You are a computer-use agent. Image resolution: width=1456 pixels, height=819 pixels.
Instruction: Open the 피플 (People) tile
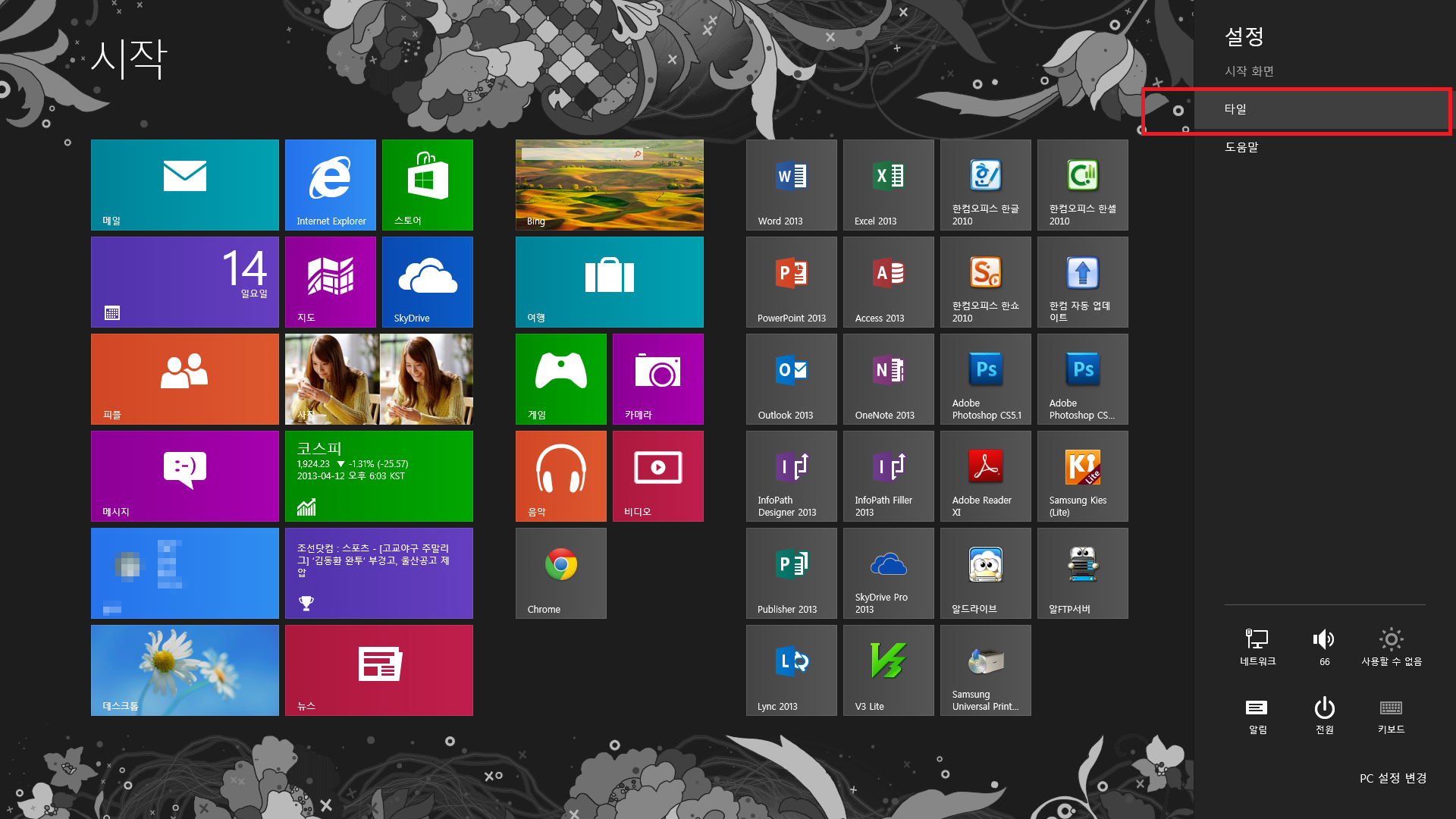click(185, 379)
